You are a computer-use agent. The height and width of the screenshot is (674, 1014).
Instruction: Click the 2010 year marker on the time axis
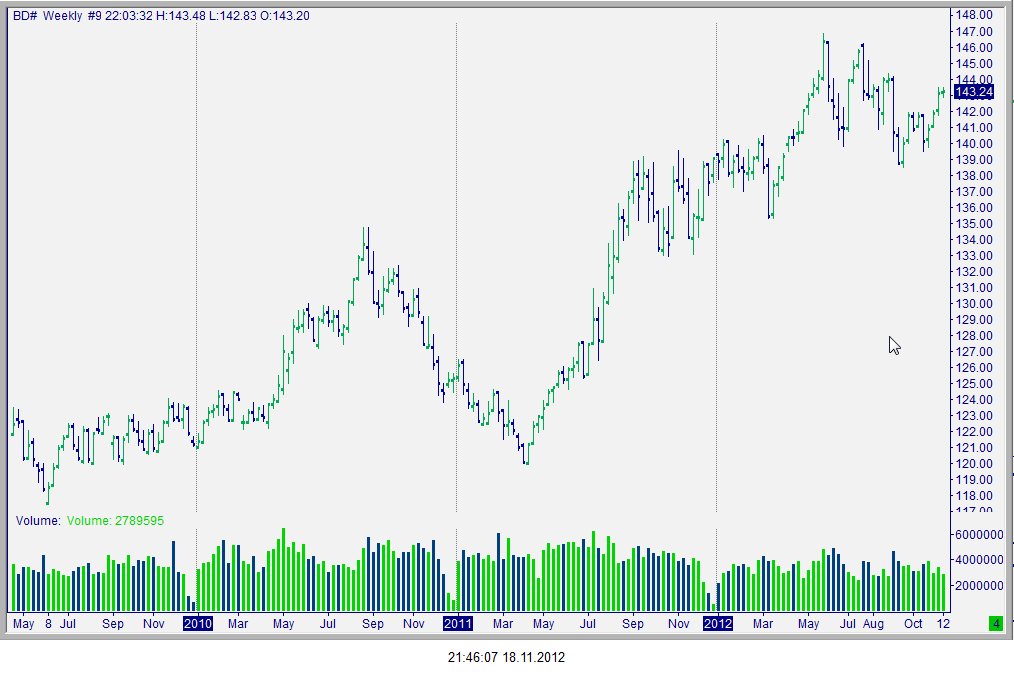(198, 624)
